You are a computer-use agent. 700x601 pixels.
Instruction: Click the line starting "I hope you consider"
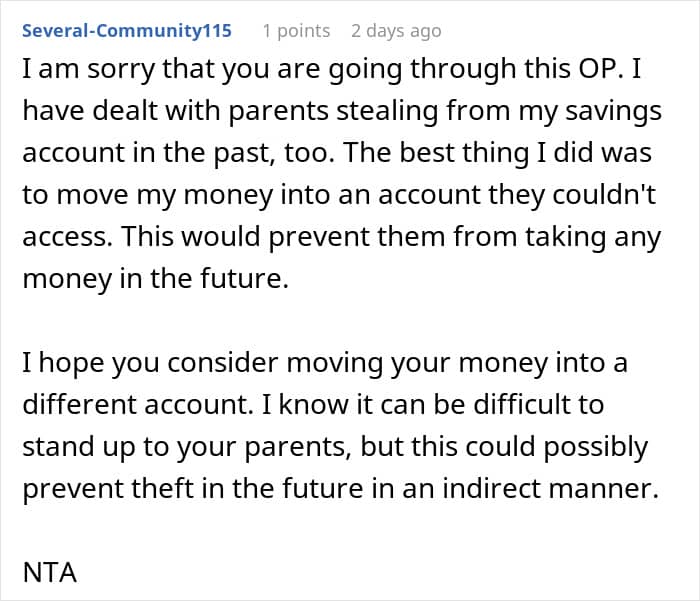325,362
